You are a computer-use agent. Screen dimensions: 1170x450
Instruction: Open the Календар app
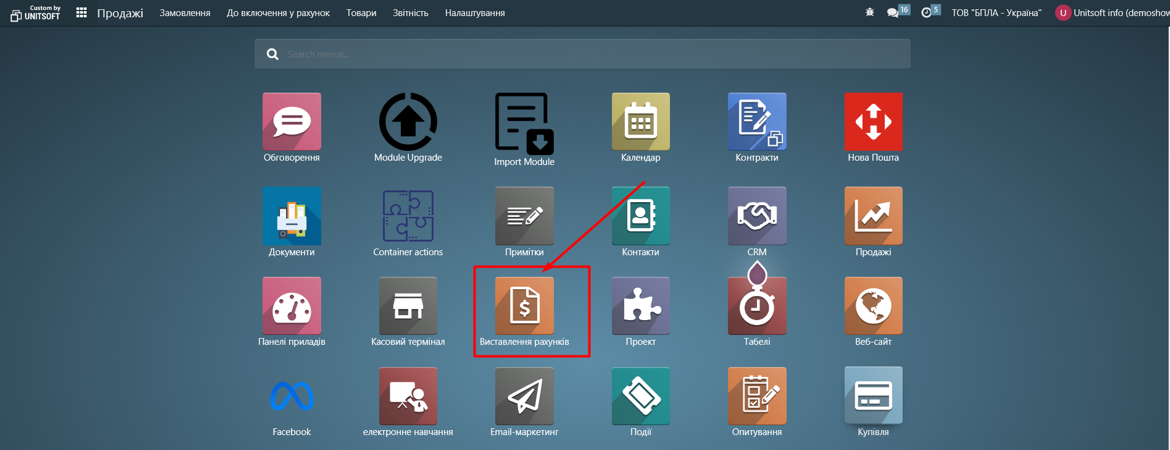(640, 122)
